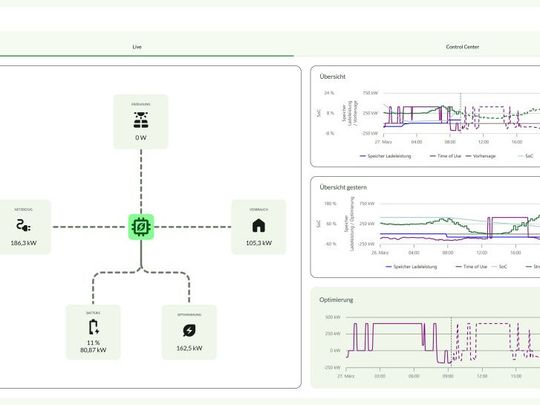This screenshot has height=405, width=540.
Task: Click the battery power value 80,87 kW
Action: point(93,350)
